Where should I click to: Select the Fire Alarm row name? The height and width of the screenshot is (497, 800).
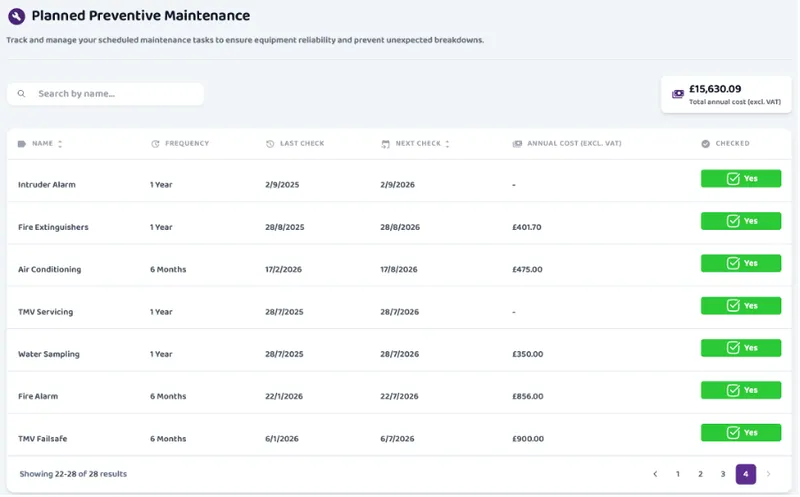click(x=38, y=396)
